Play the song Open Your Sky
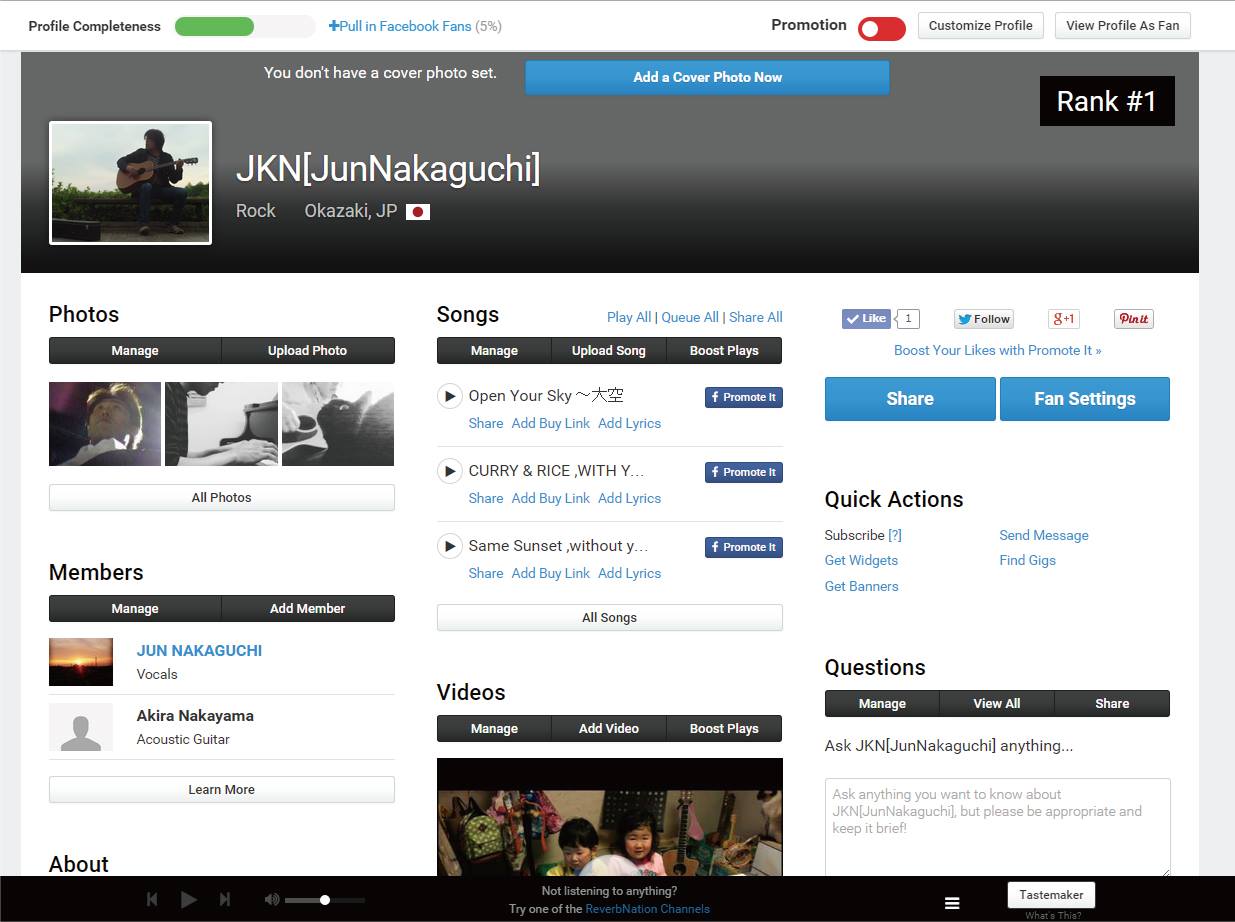The image size is (1235, 922). [450, 396]
